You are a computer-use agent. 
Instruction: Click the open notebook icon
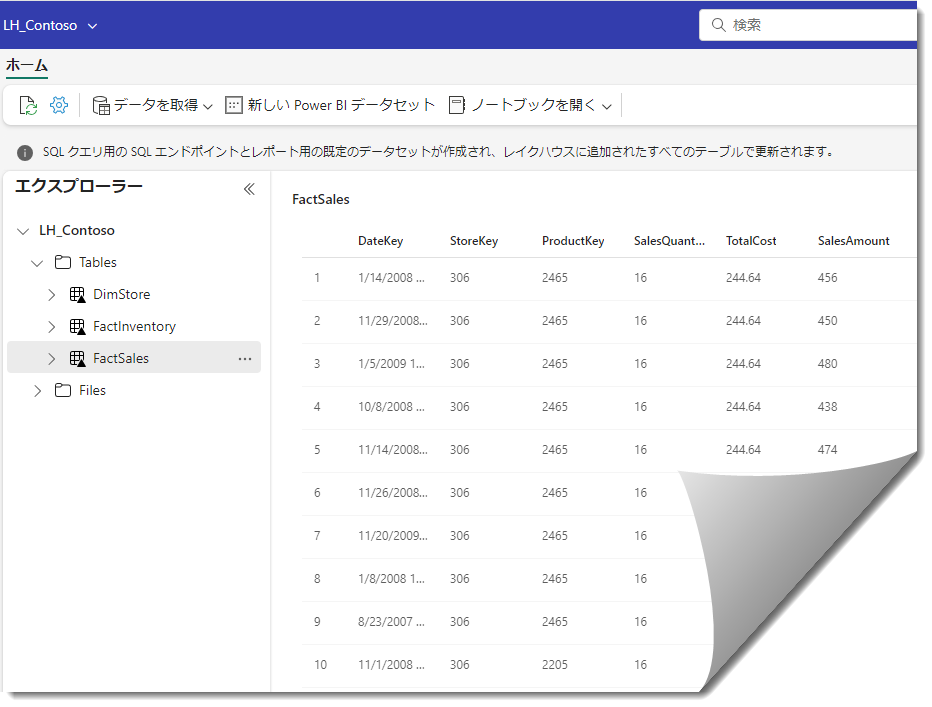point(456,105)
